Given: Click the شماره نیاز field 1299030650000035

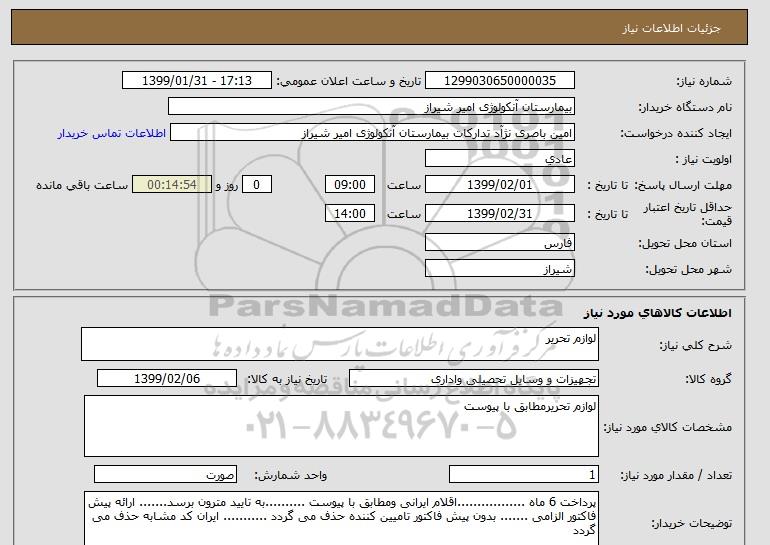Looking at the screenshot, I should pos(499,81).
